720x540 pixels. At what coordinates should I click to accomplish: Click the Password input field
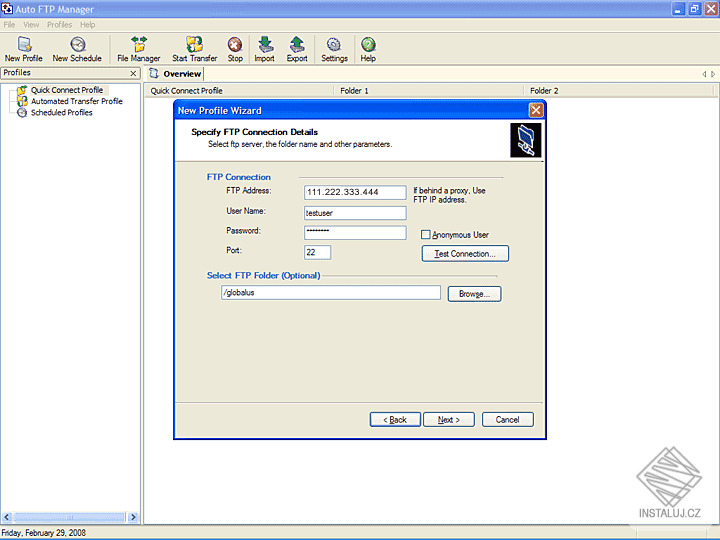(x=355, y=232)
